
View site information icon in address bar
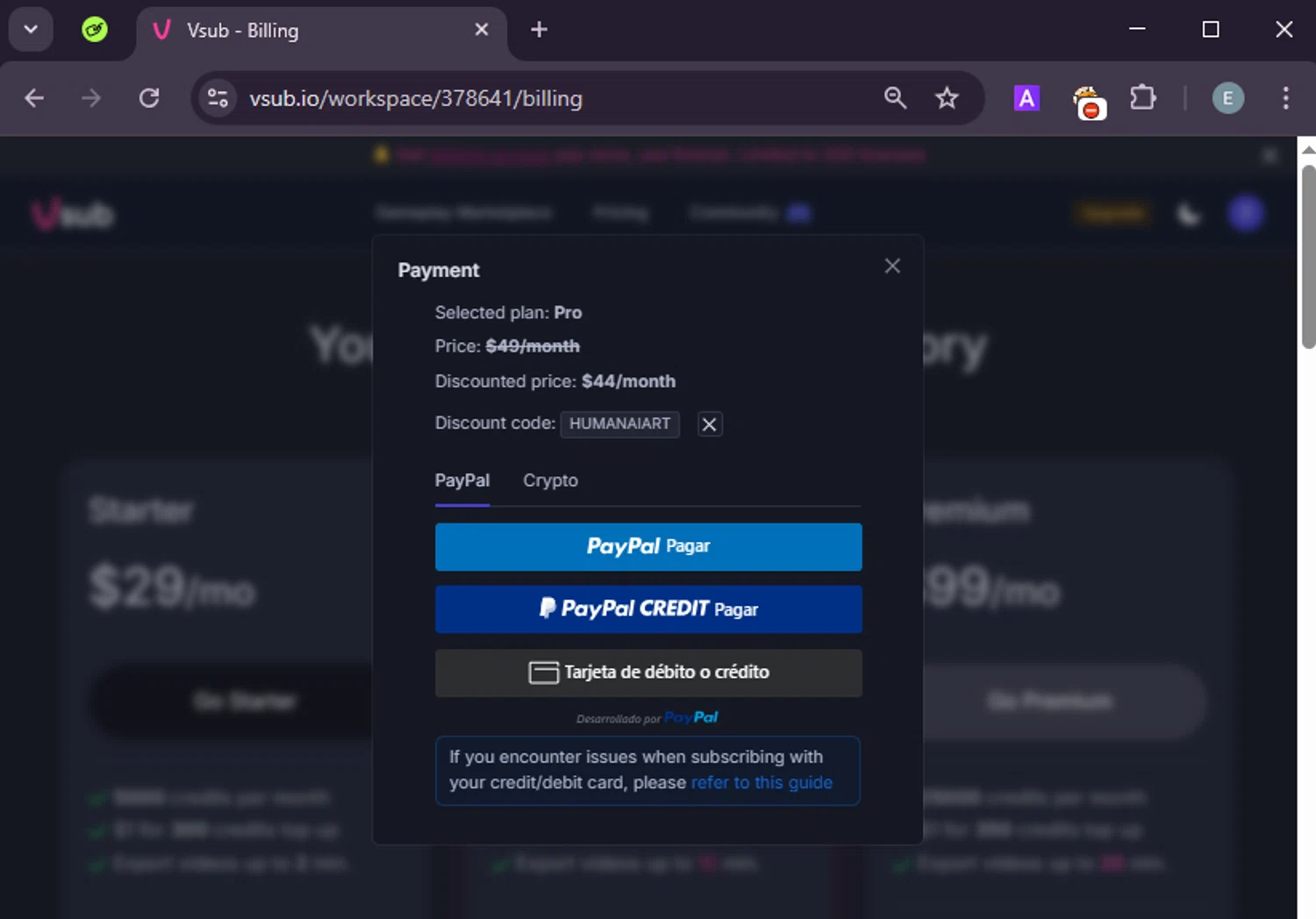tap(218, 98)
